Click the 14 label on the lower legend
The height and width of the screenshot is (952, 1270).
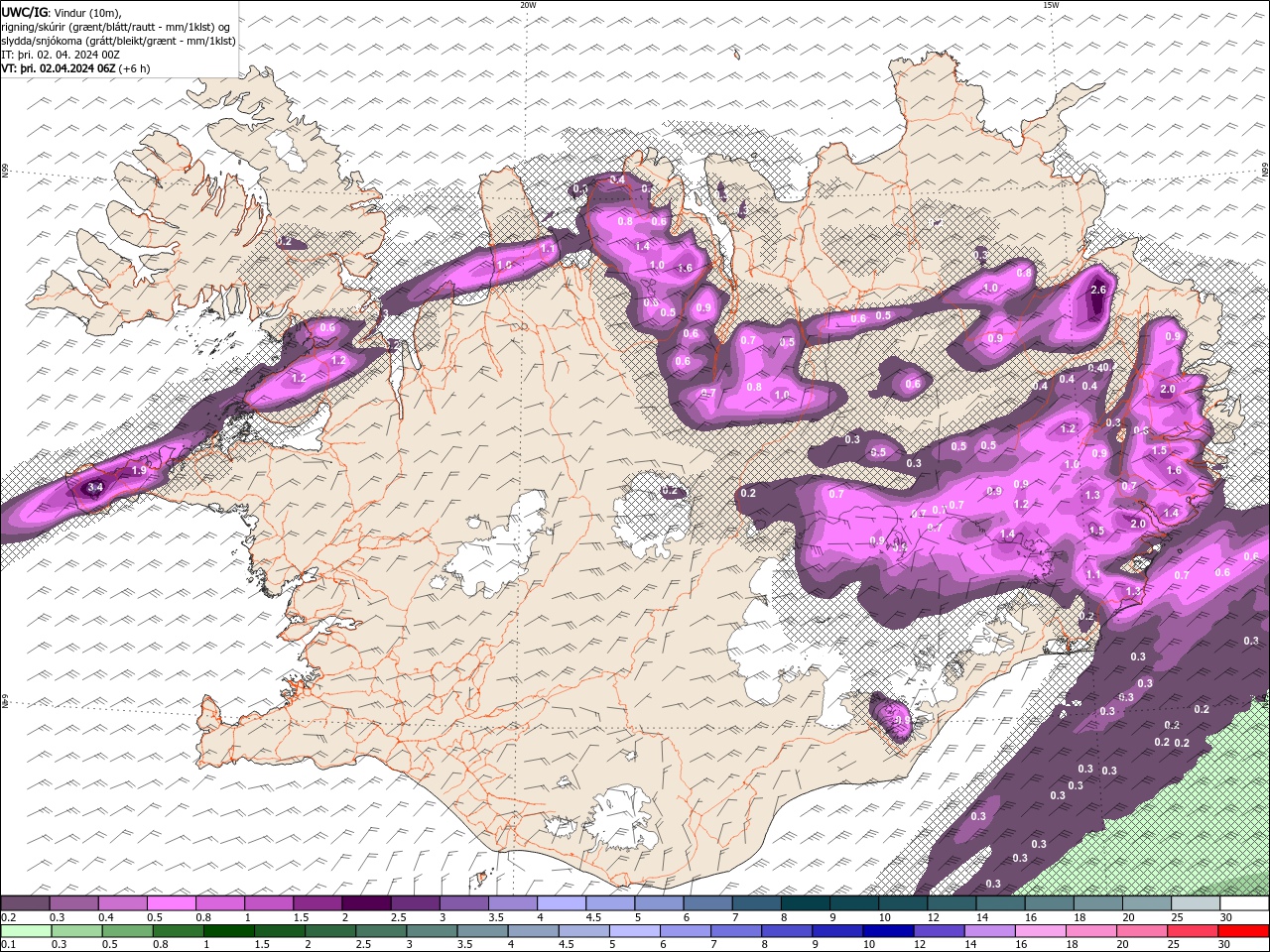point(969,945)
